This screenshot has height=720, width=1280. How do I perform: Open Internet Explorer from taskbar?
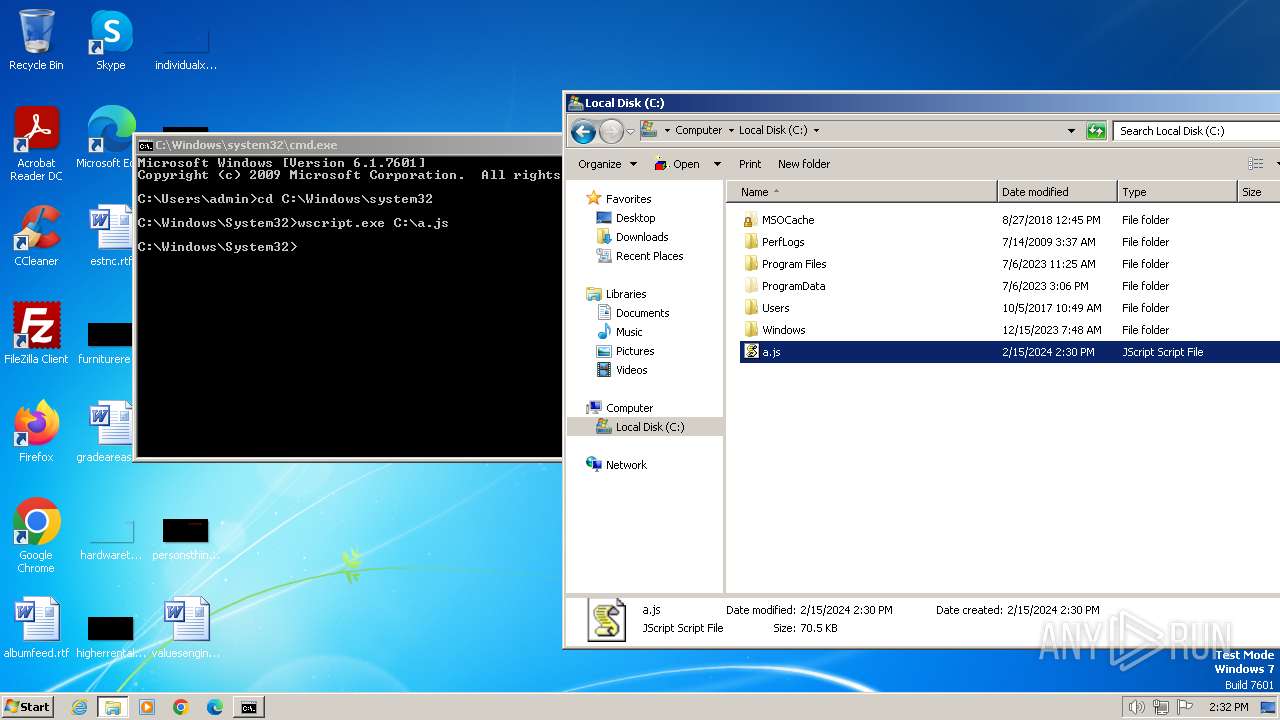(x=79, y=707)
